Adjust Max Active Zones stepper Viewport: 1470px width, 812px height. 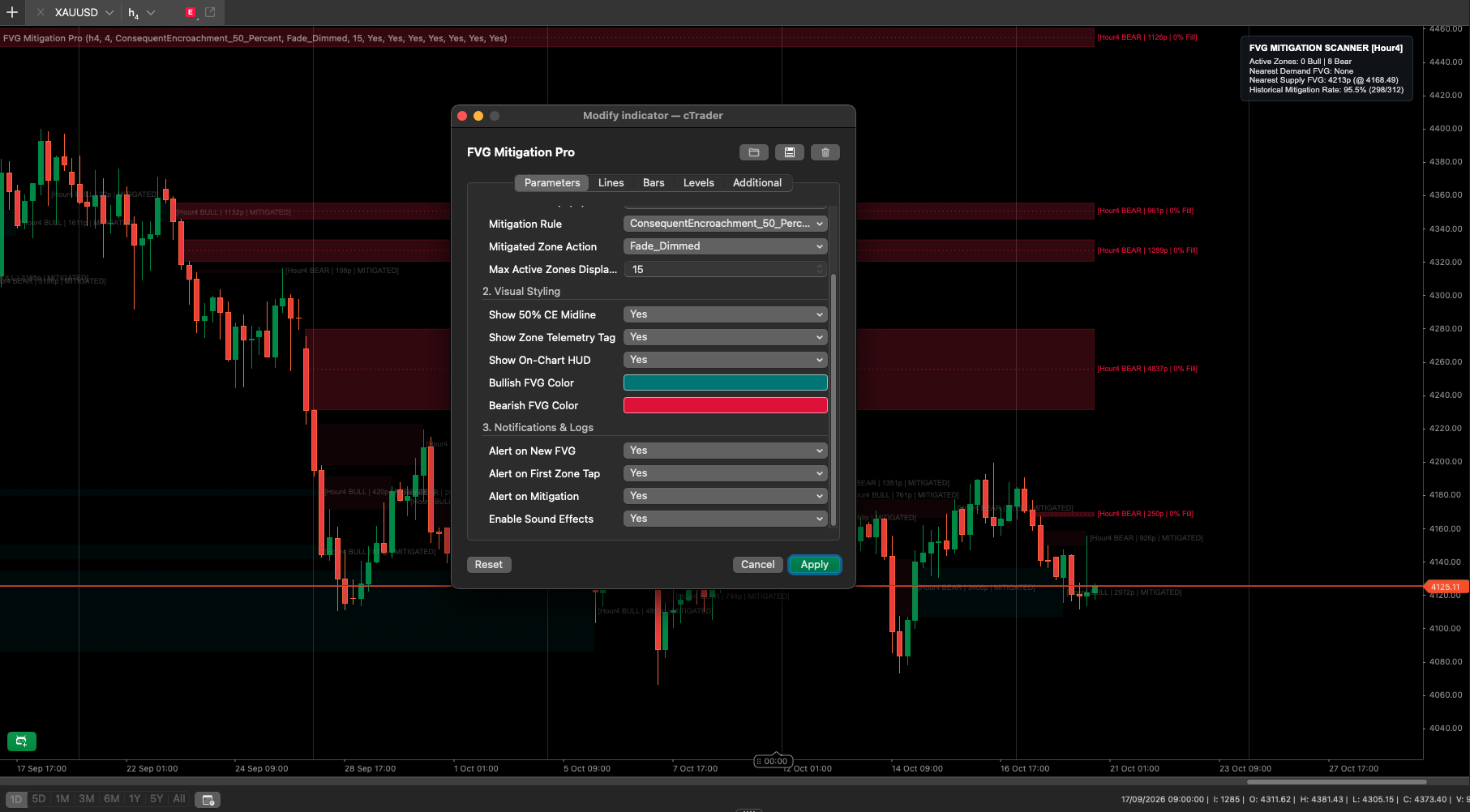819,269
